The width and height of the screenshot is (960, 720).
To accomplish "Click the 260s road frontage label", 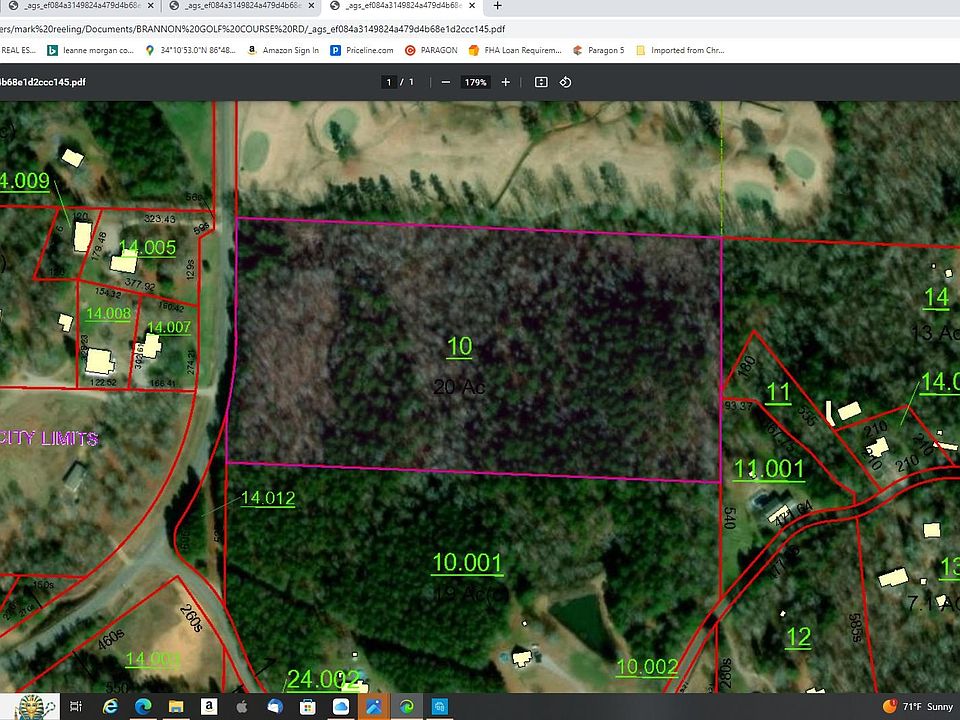I will pos(191,618).
